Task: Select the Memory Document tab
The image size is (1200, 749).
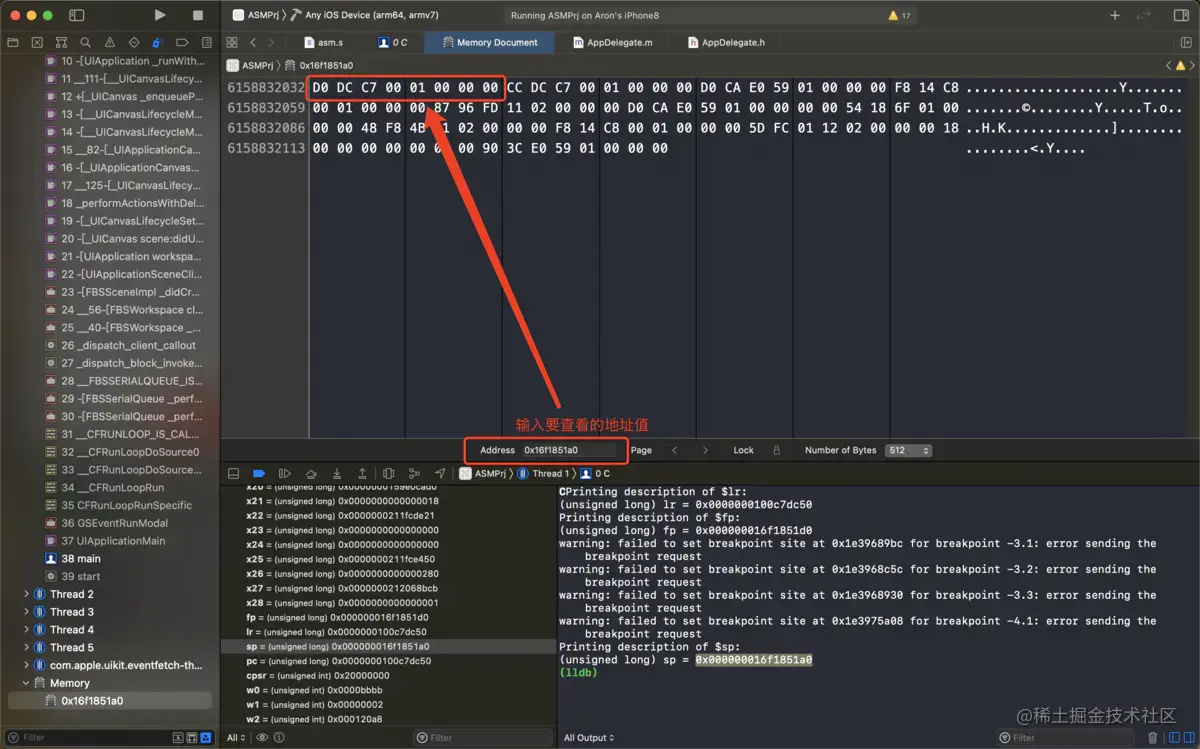Action: point(489,42)
